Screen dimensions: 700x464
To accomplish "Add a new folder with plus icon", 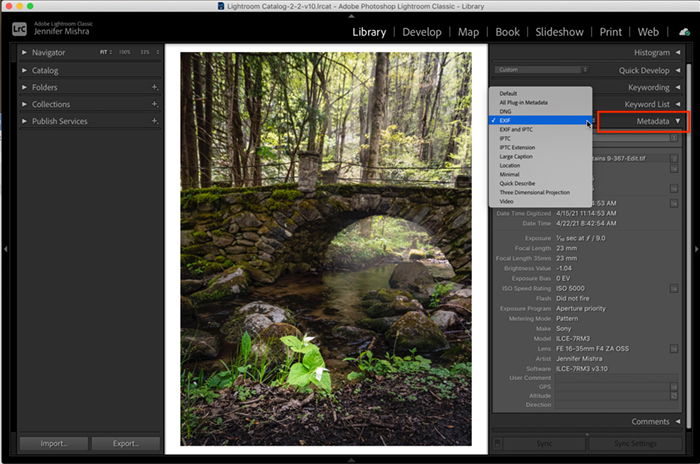I will pos(154,87).
